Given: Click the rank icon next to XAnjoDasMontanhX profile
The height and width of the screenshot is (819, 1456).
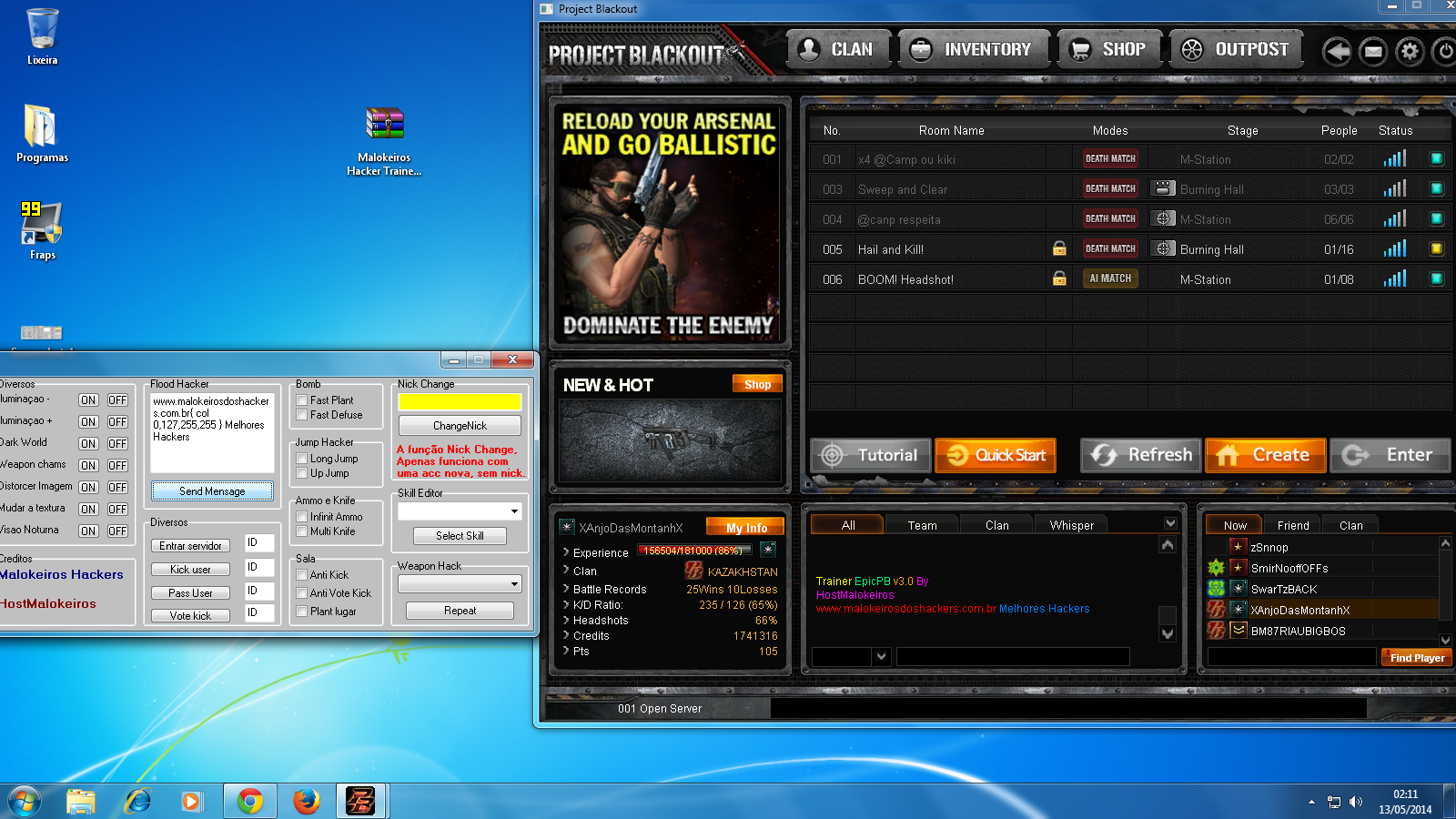Looking at the screenshot, I should 567,527.
